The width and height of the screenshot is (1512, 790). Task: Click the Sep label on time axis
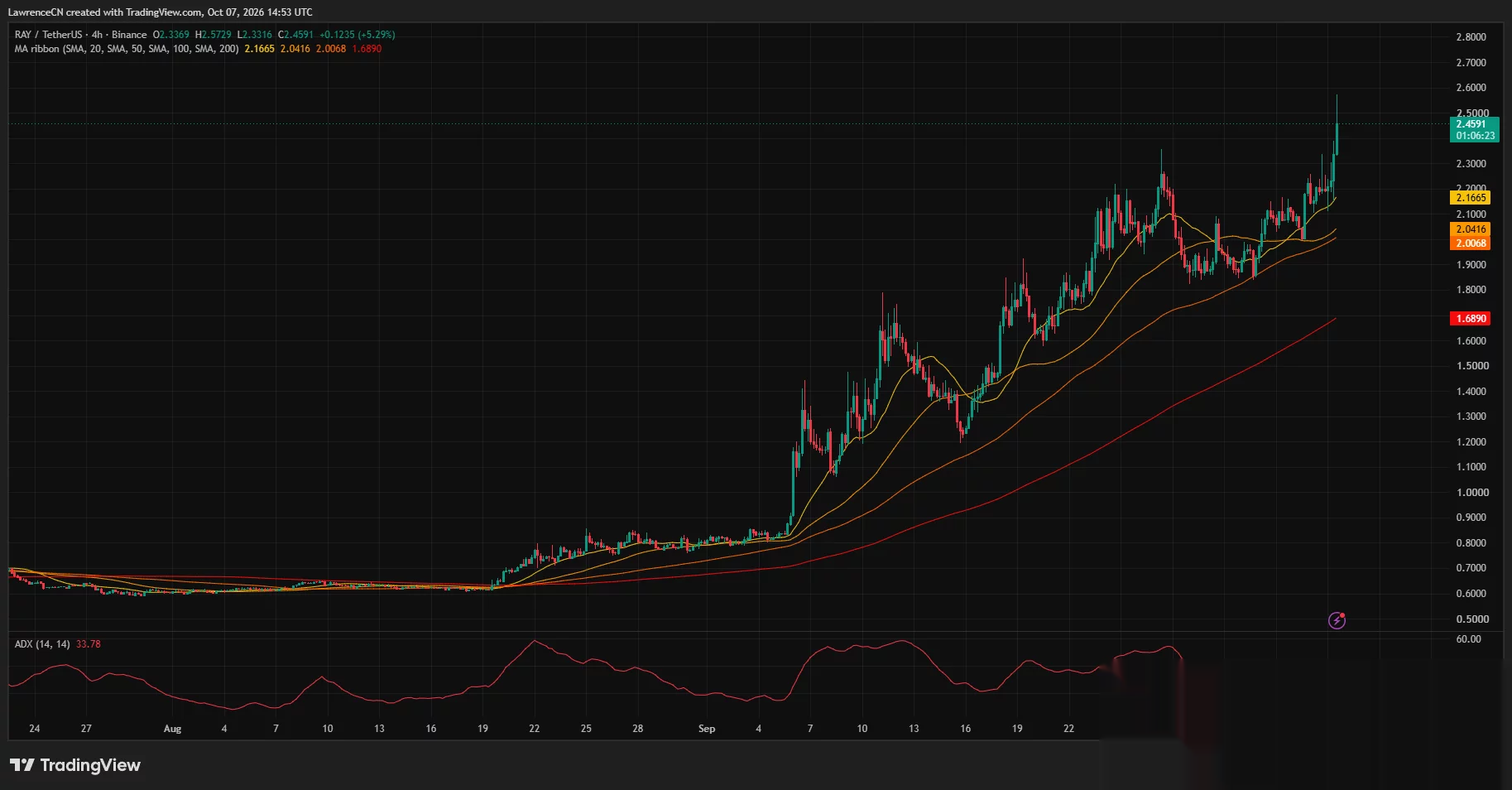click(707, 729)
